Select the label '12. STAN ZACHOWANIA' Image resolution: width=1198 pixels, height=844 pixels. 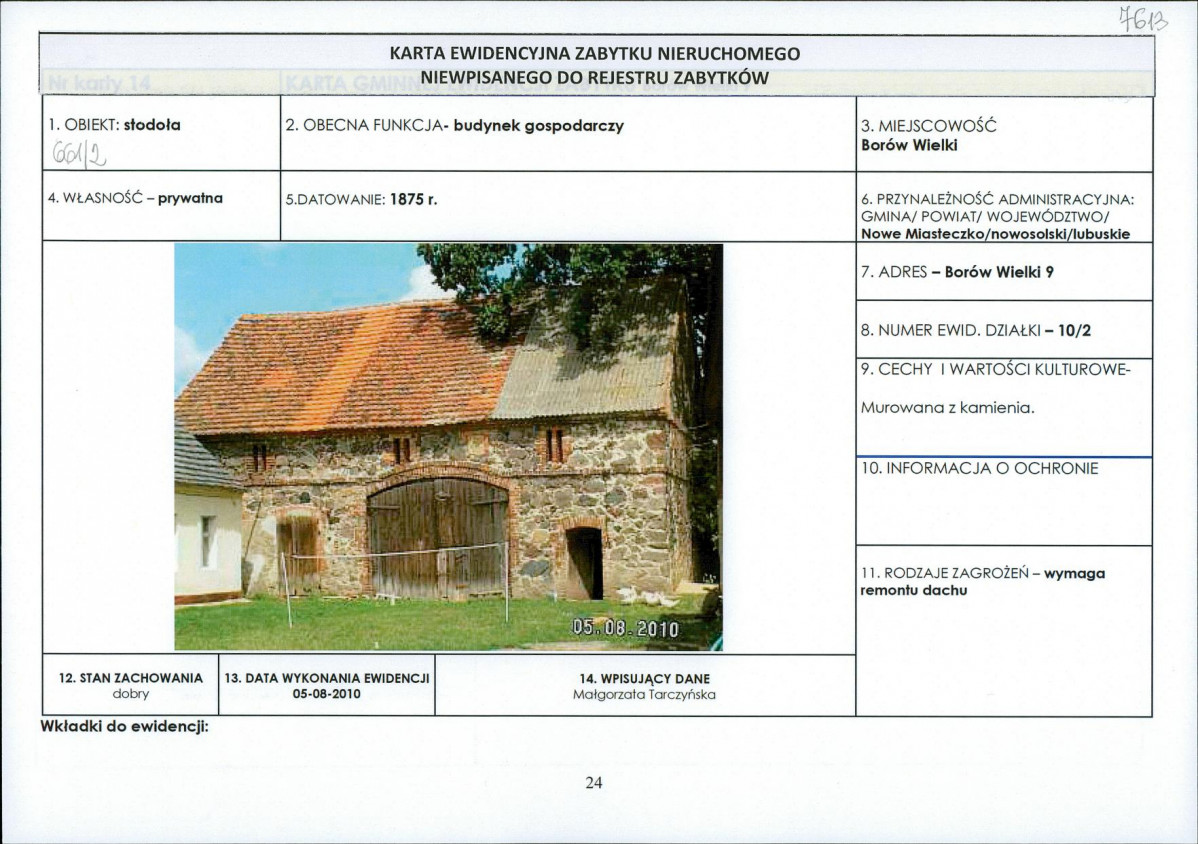pos(131,678)
